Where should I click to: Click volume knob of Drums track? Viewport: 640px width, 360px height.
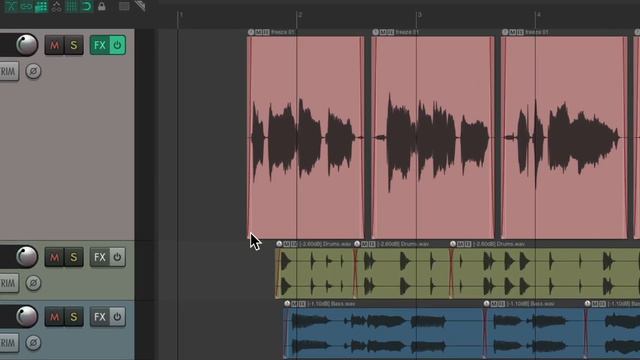click(27, 257)
